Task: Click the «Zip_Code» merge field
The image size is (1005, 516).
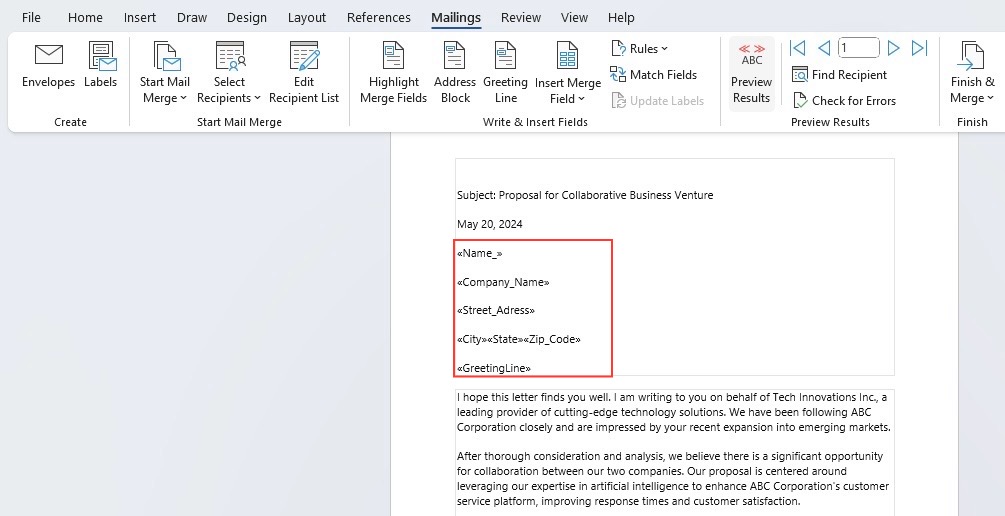Action: pyautogui.click(x=552, y=339)
